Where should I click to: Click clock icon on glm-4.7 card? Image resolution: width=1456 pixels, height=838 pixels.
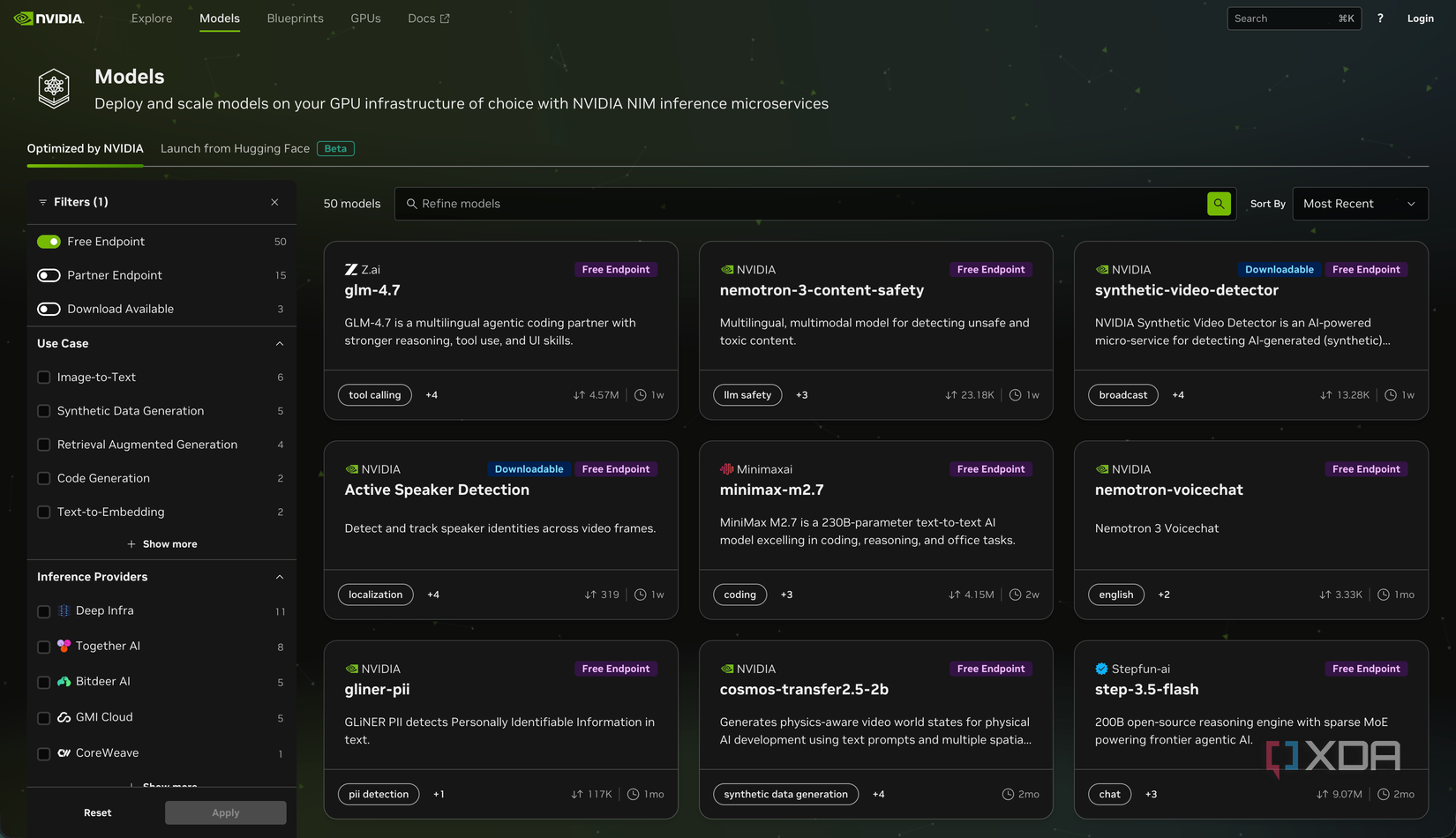641,395
